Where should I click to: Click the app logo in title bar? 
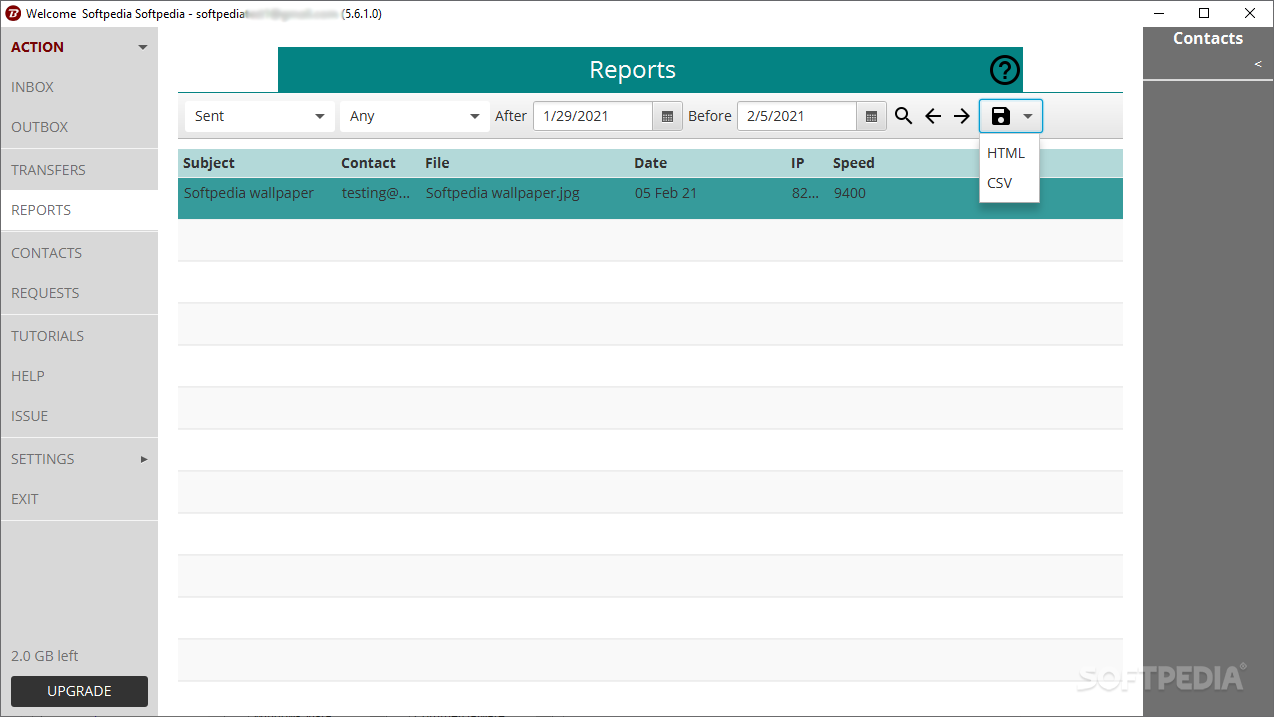[x=13, y=14]
